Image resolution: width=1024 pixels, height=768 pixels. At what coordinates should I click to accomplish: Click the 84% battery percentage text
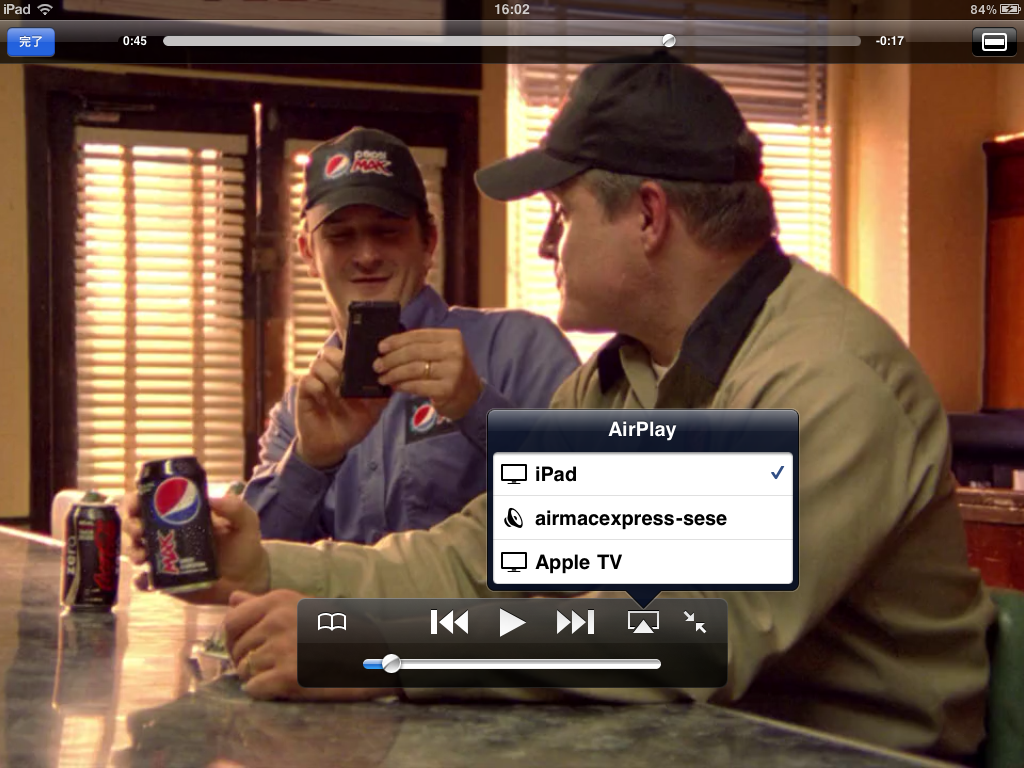tap(983, 9)
